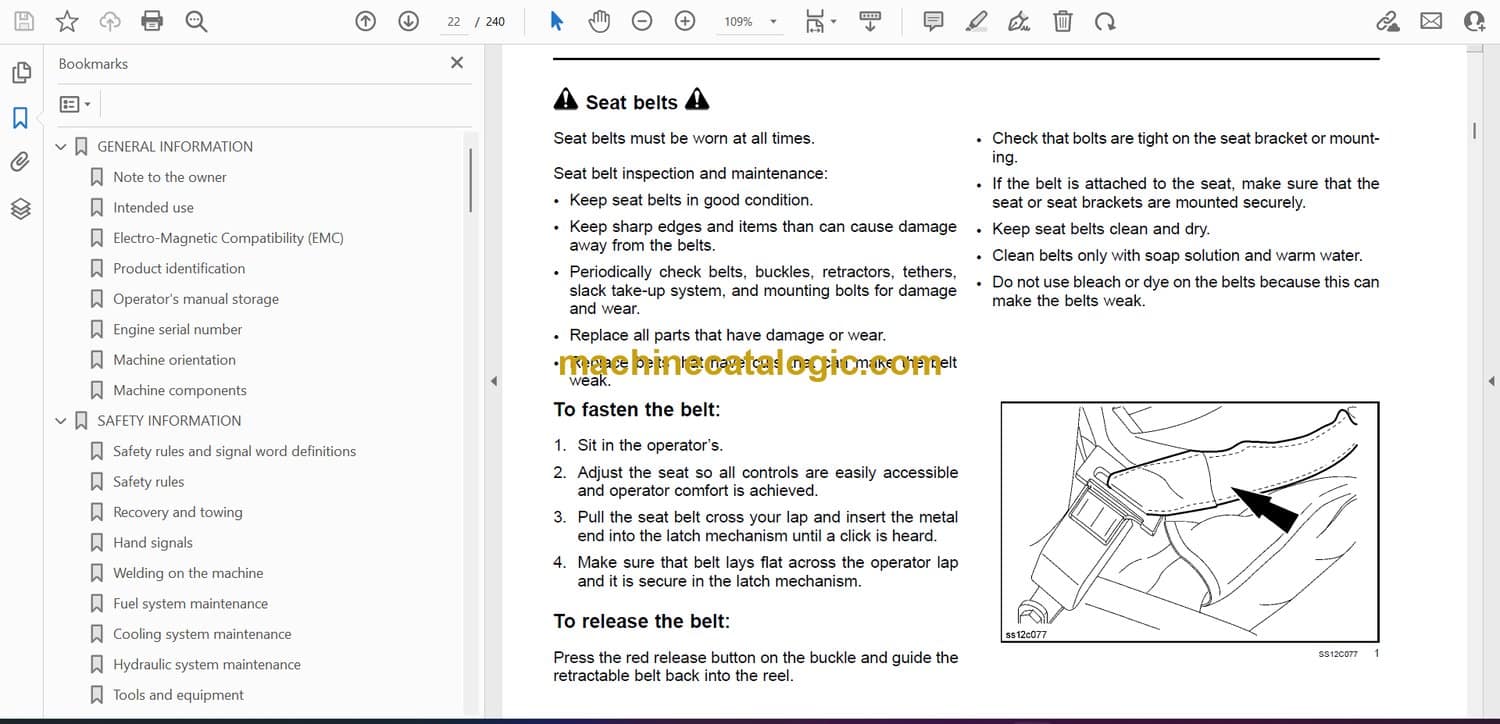Collapse the left navigation pane
Screen dimensions: 1500x724
[x=492, y=381]
